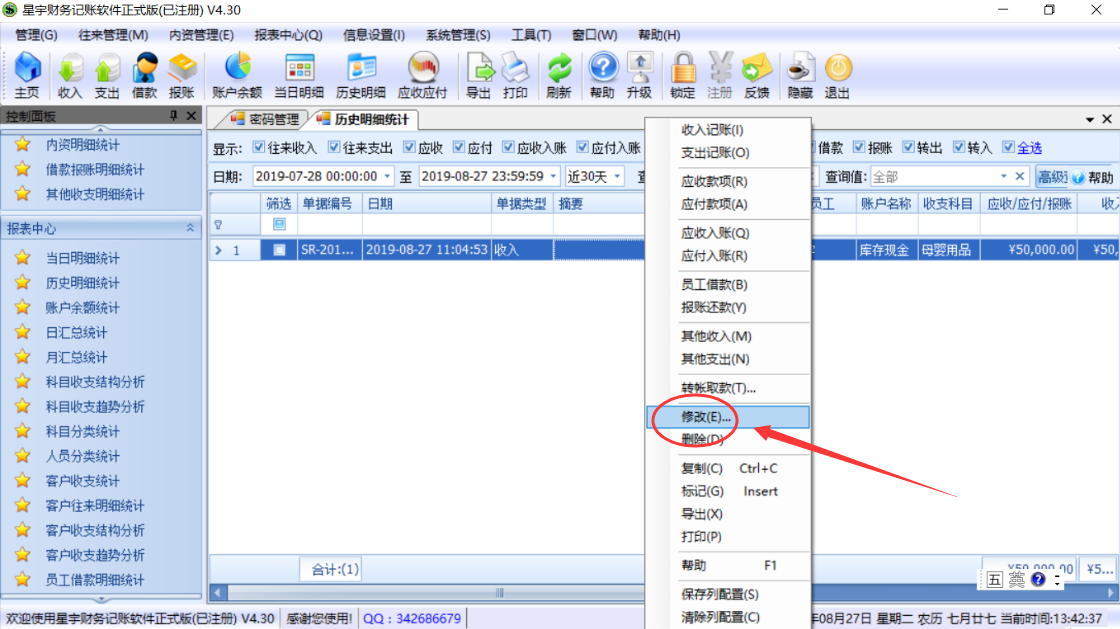Click the 导出 export toolbar icon
Screen dimensions: 1120x629
click(x=479, y=75)
